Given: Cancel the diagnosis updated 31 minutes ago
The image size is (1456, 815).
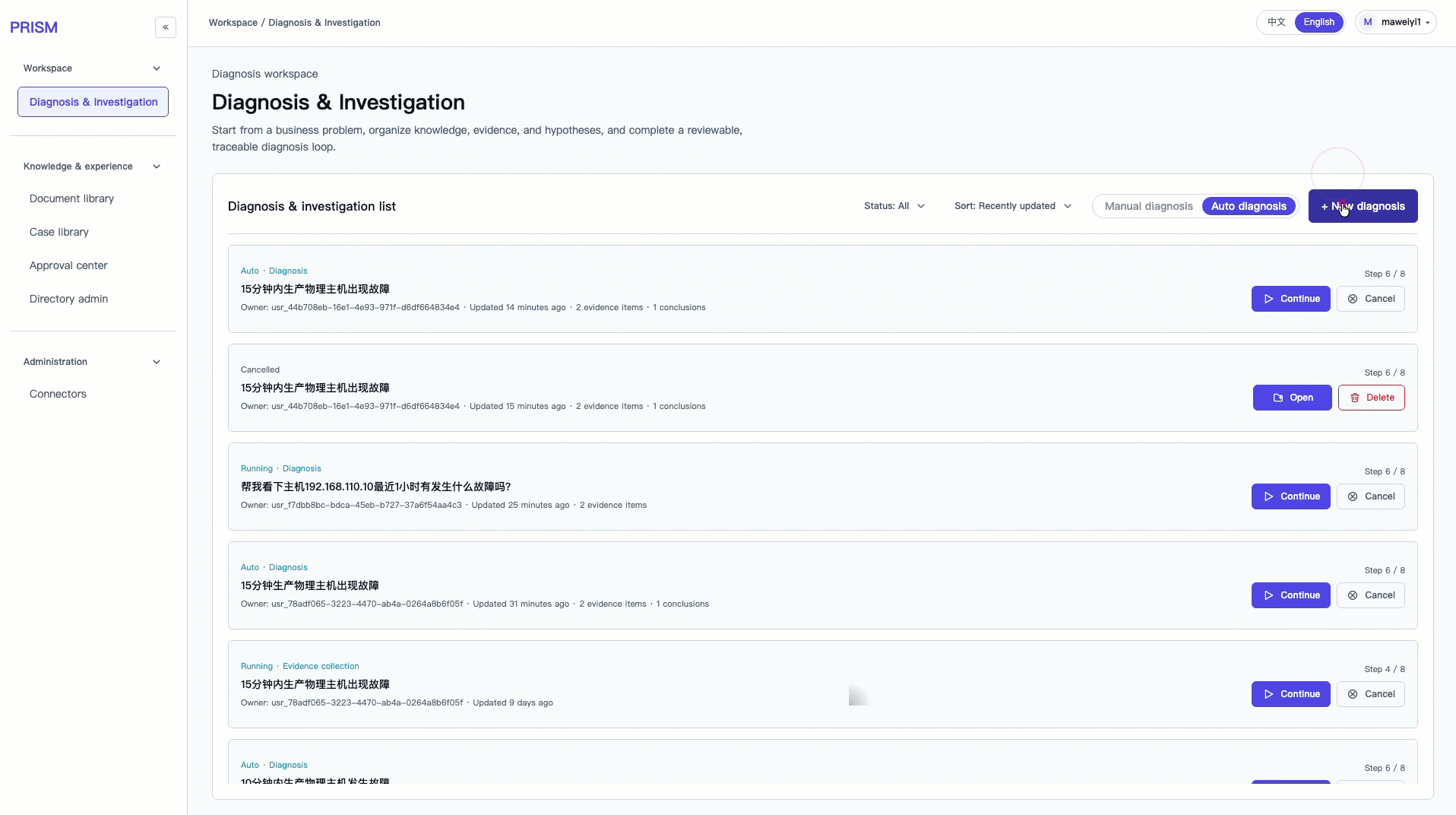Looking at the screenshot, I should [1370, 595].
